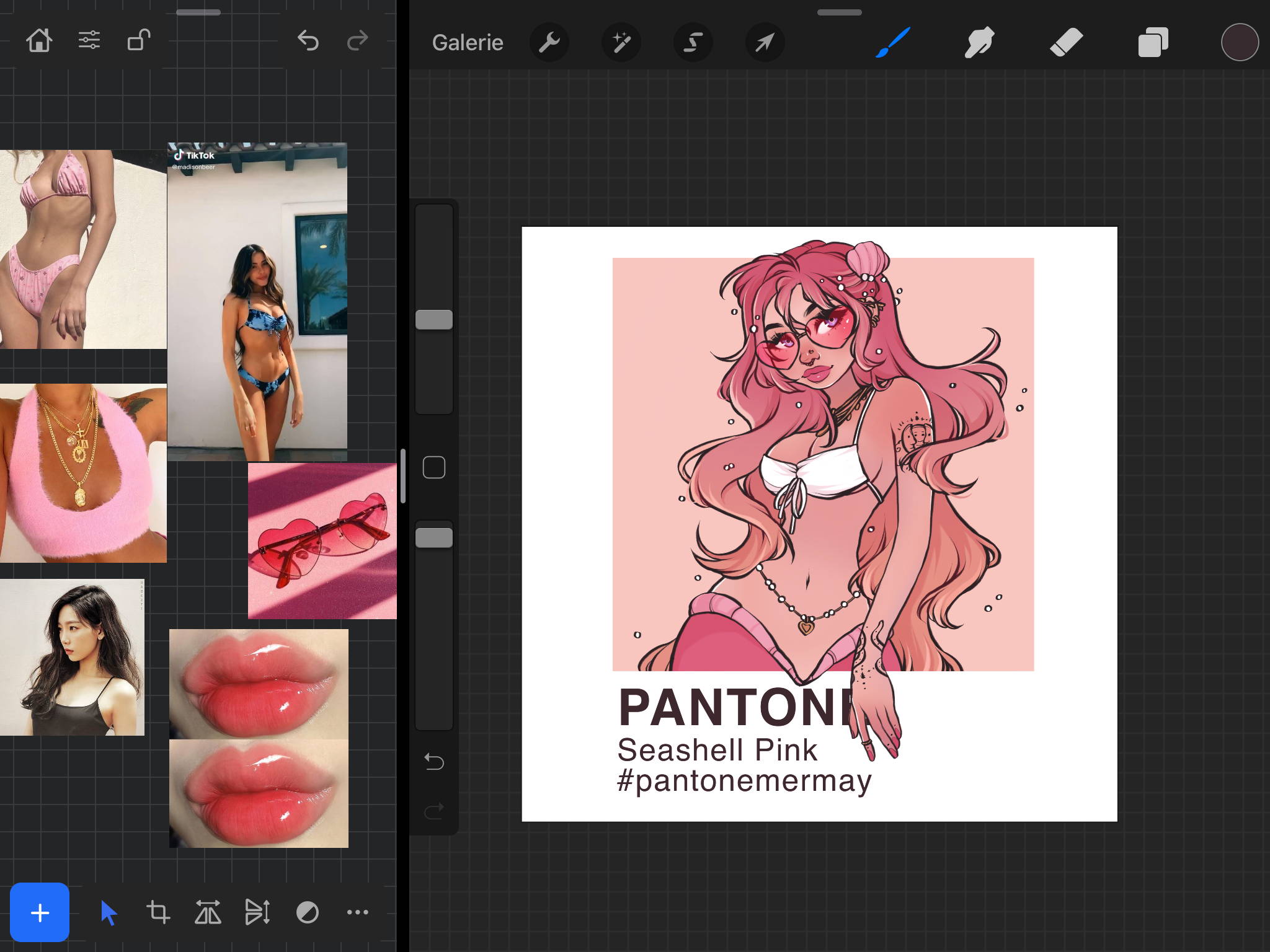This screenshot has height=952, width=1270.
Task: Select the pink fuzzy halter top image
Action: tap(83, 474)
